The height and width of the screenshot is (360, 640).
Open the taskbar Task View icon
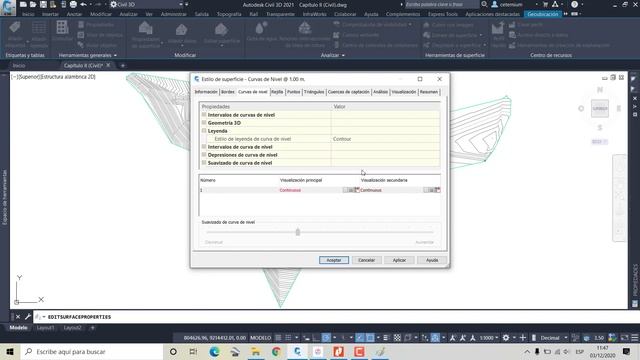click(x=193, y=351)
